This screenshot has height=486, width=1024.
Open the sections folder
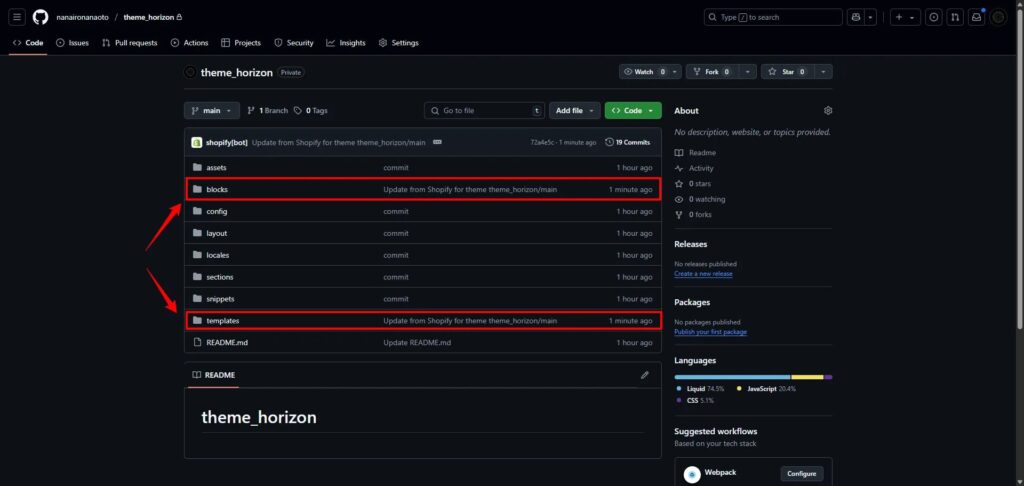click(220, 277)
